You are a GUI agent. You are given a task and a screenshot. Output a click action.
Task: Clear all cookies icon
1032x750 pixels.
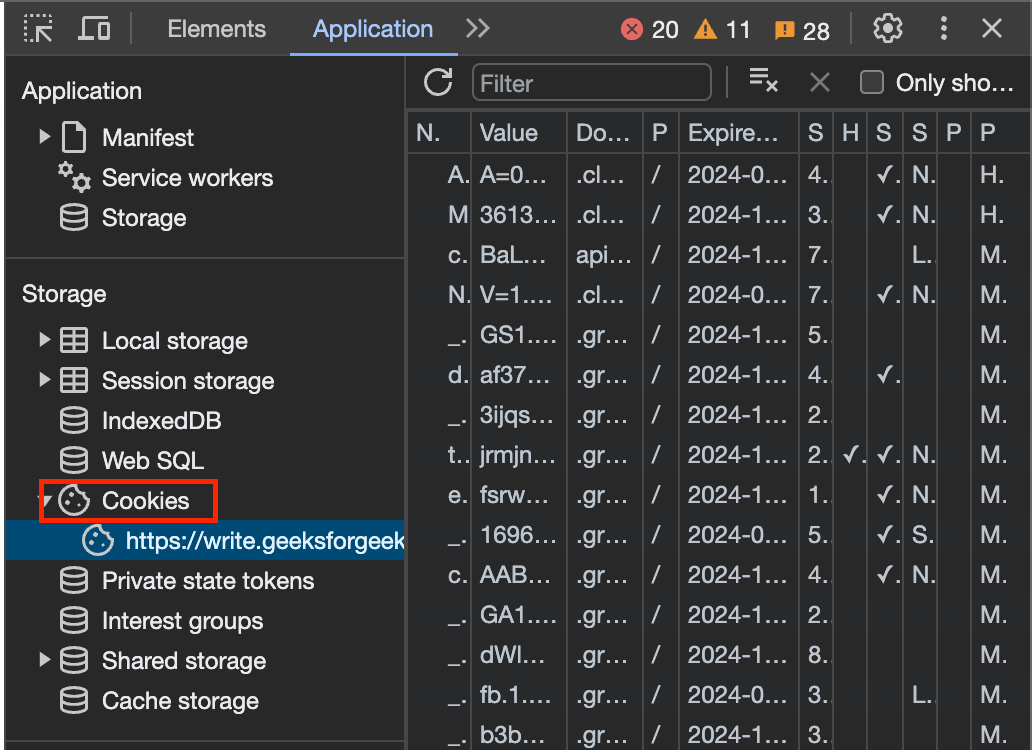(x=764, y=83)
